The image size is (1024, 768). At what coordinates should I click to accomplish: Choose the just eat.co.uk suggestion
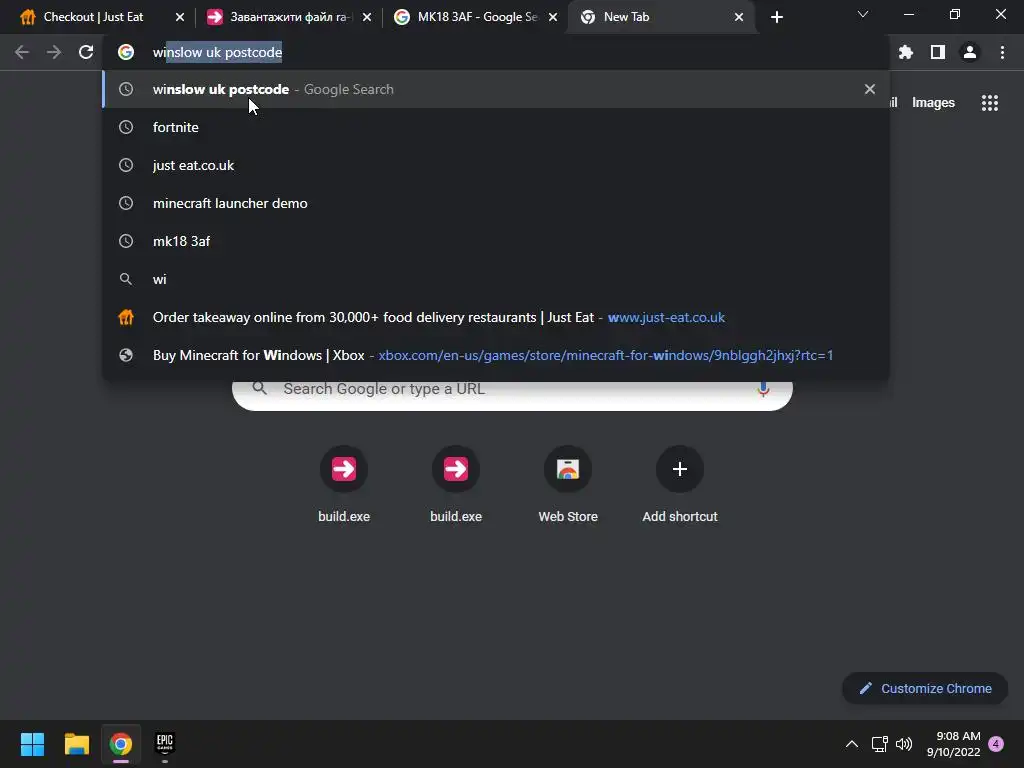click(495, 165)
